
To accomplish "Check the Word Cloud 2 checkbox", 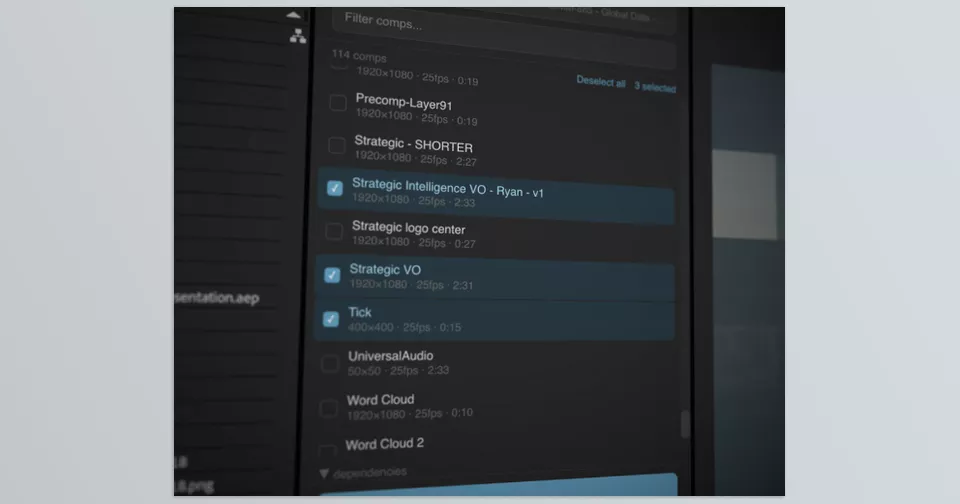I will tap(328, 452).
